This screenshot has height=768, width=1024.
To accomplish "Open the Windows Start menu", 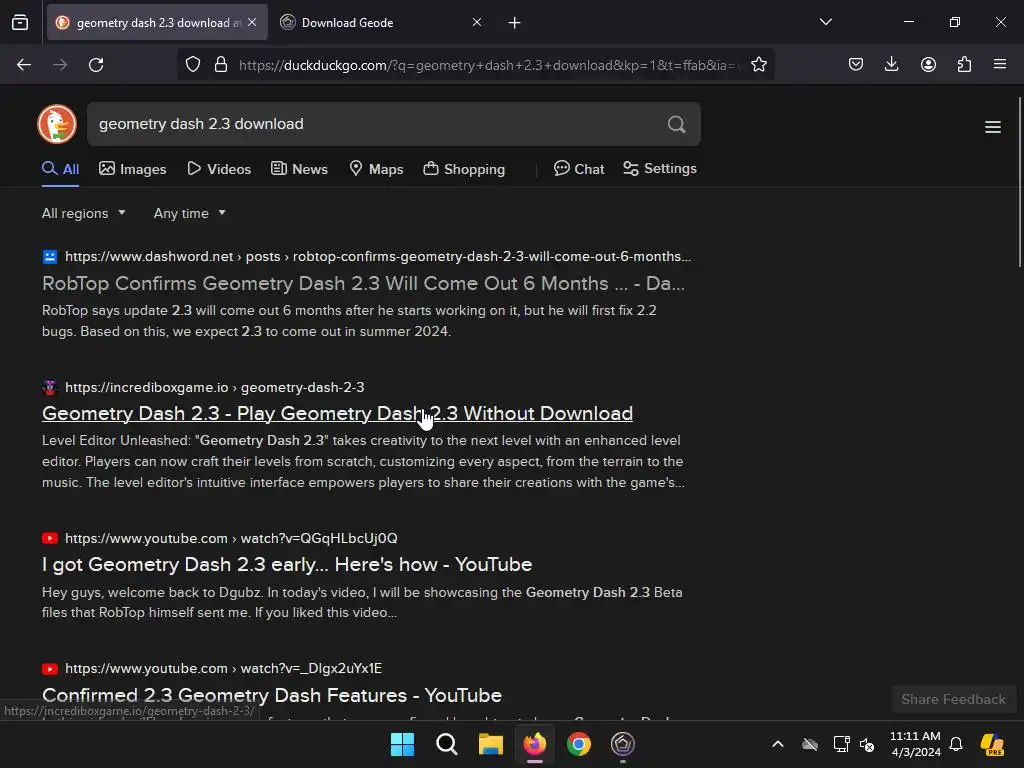I will [x=402, y=744].
